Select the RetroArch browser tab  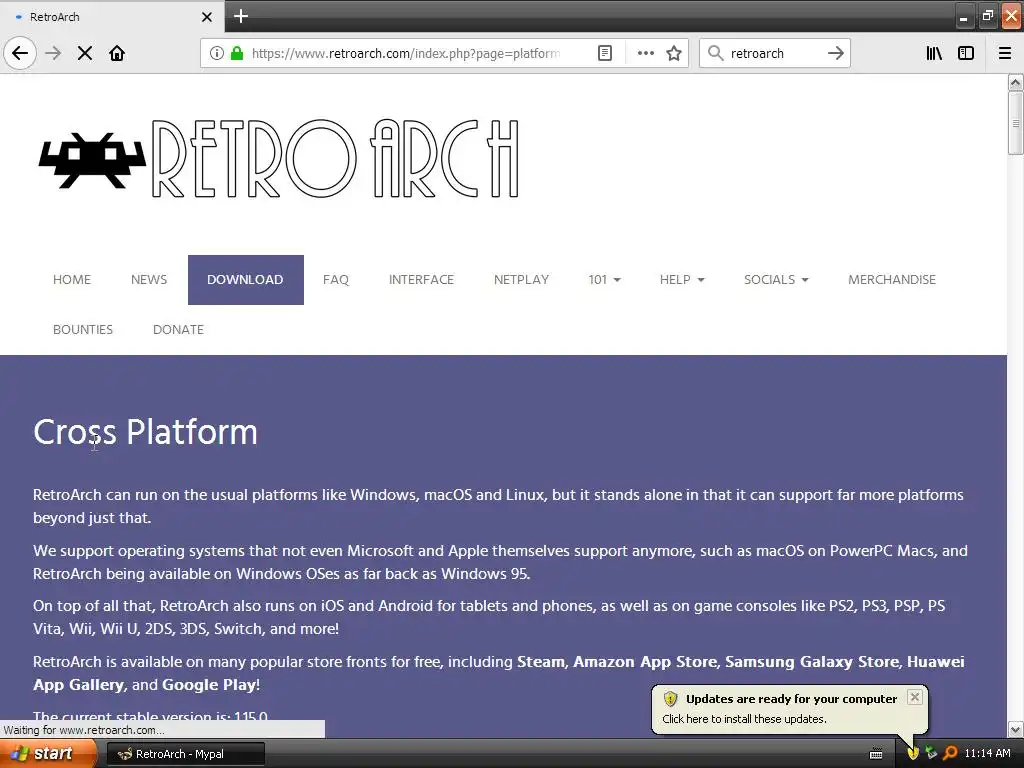pyautogui.click(x=112, y=16)
